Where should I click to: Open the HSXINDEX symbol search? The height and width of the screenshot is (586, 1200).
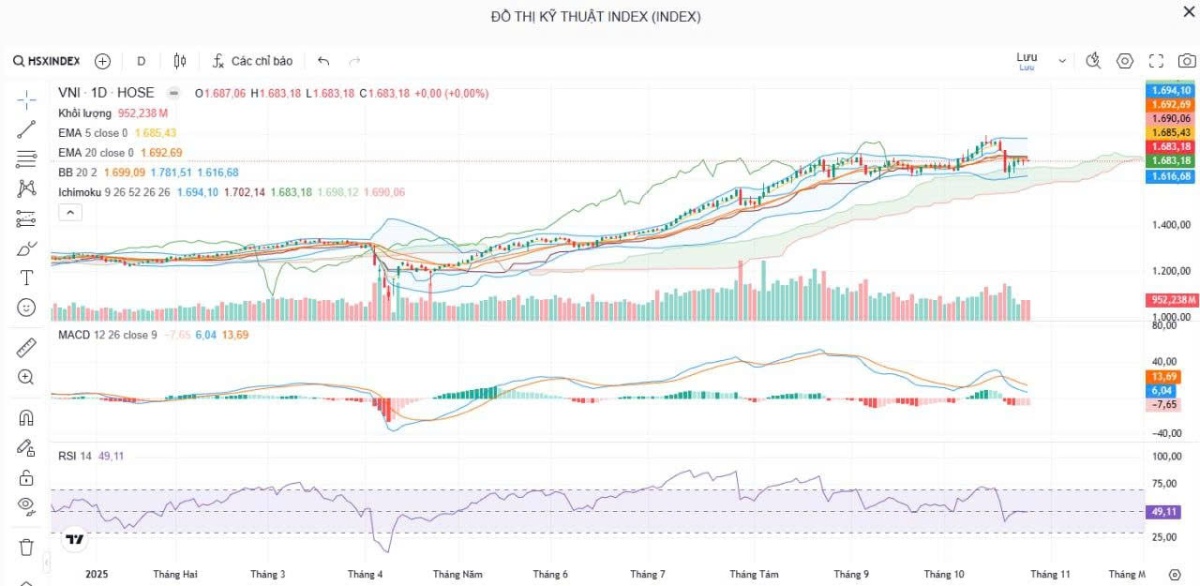pyautogui.click(x=45, y=61)
